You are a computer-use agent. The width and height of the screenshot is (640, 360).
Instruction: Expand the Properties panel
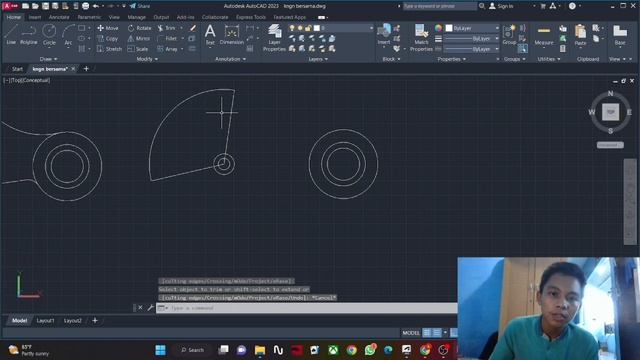click(x=451, y=59)
